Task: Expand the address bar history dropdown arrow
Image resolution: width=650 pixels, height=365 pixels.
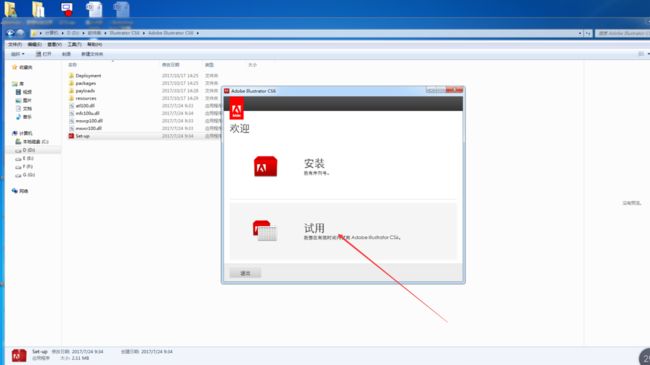Action: [x=580, y=33]
